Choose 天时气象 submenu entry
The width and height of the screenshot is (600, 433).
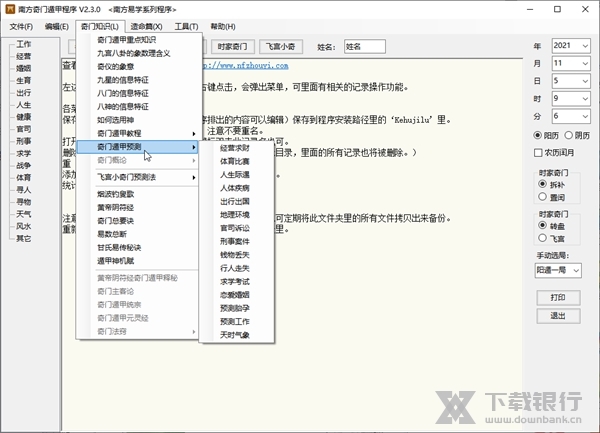[x=237, y=335]
